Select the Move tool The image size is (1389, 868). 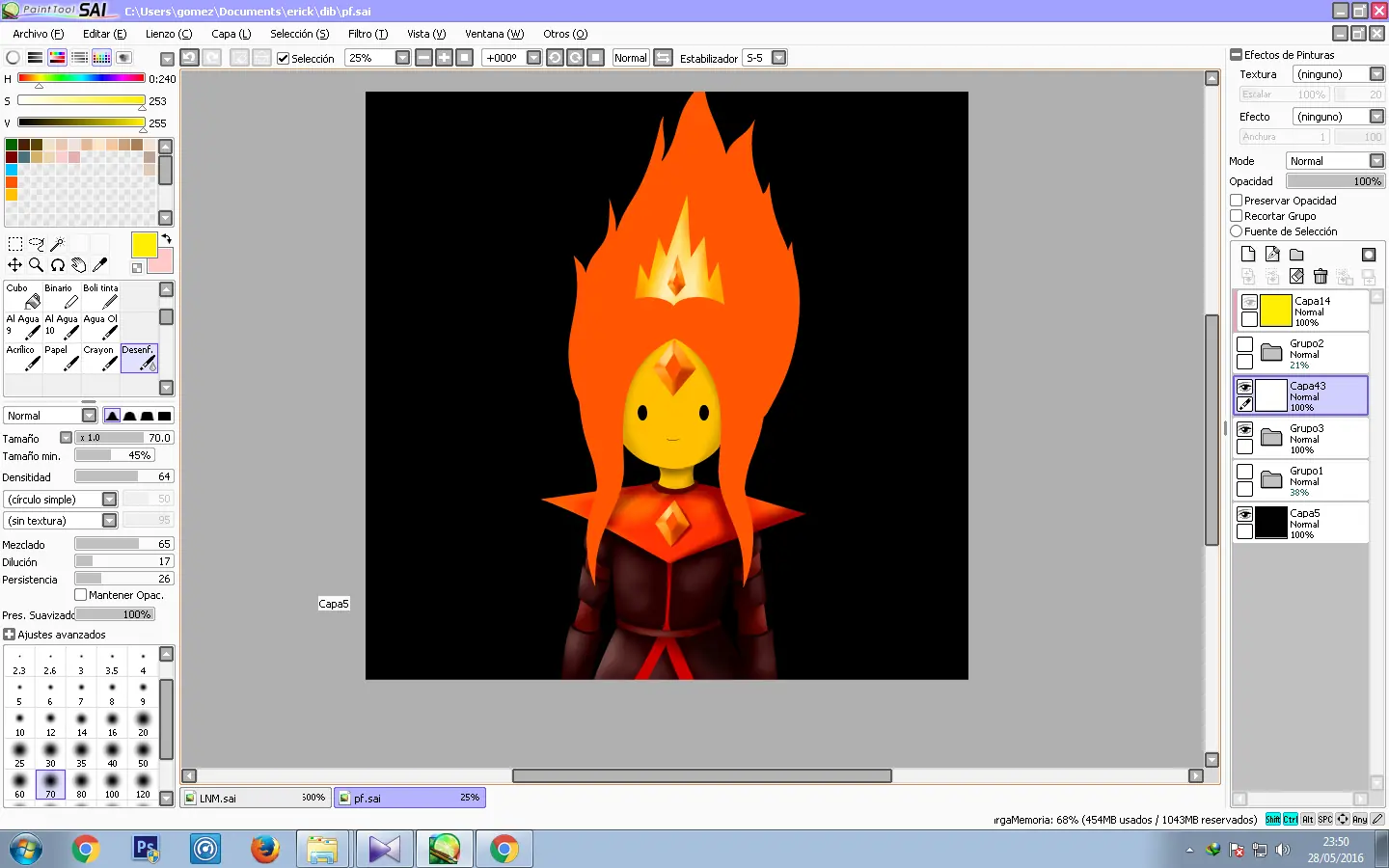(x=15, y=265)
